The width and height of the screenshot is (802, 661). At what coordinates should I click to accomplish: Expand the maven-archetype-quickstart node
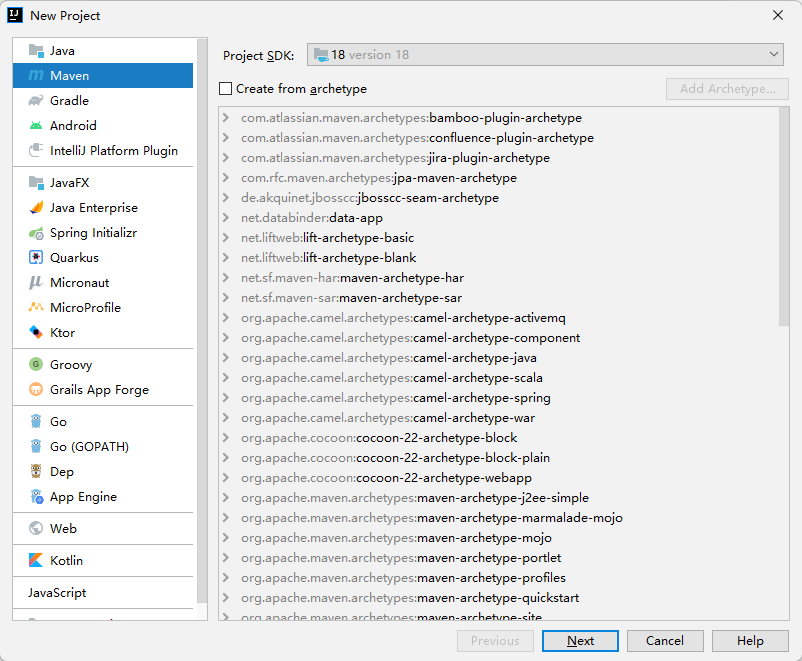coord(227,598)
